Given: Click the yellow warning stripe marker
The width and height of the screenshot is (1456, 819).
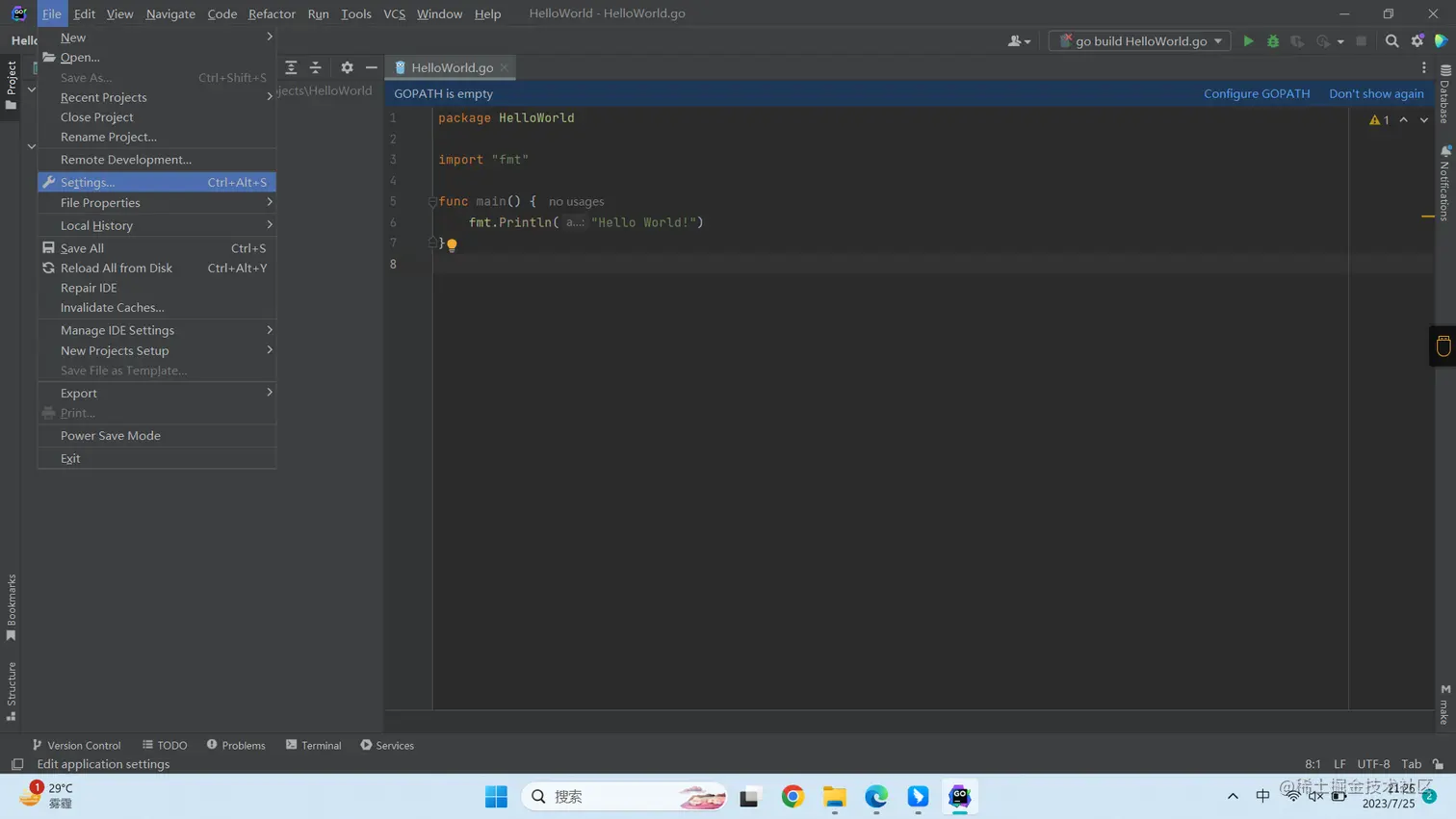Looking at the screenshot, I should (x=1428, y=217).
